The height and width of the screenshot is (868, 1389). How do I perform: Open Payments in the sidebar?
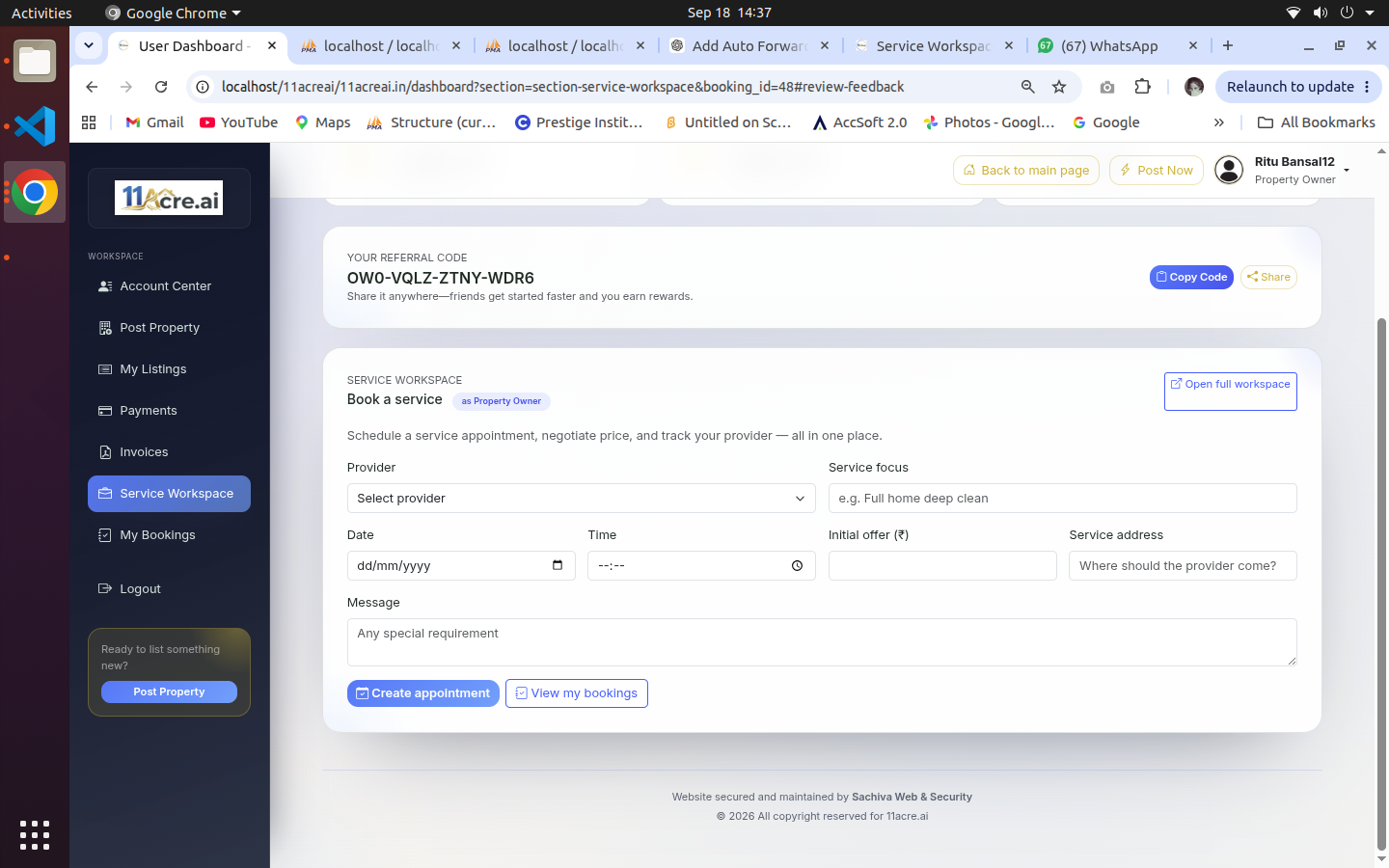tap(169, 411)
